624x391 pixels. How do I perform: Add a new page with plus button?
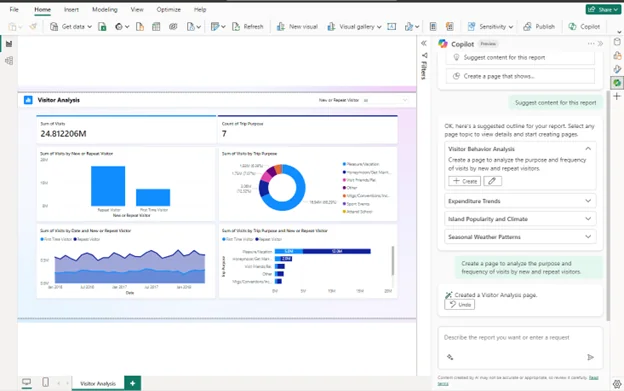(133, 383)
